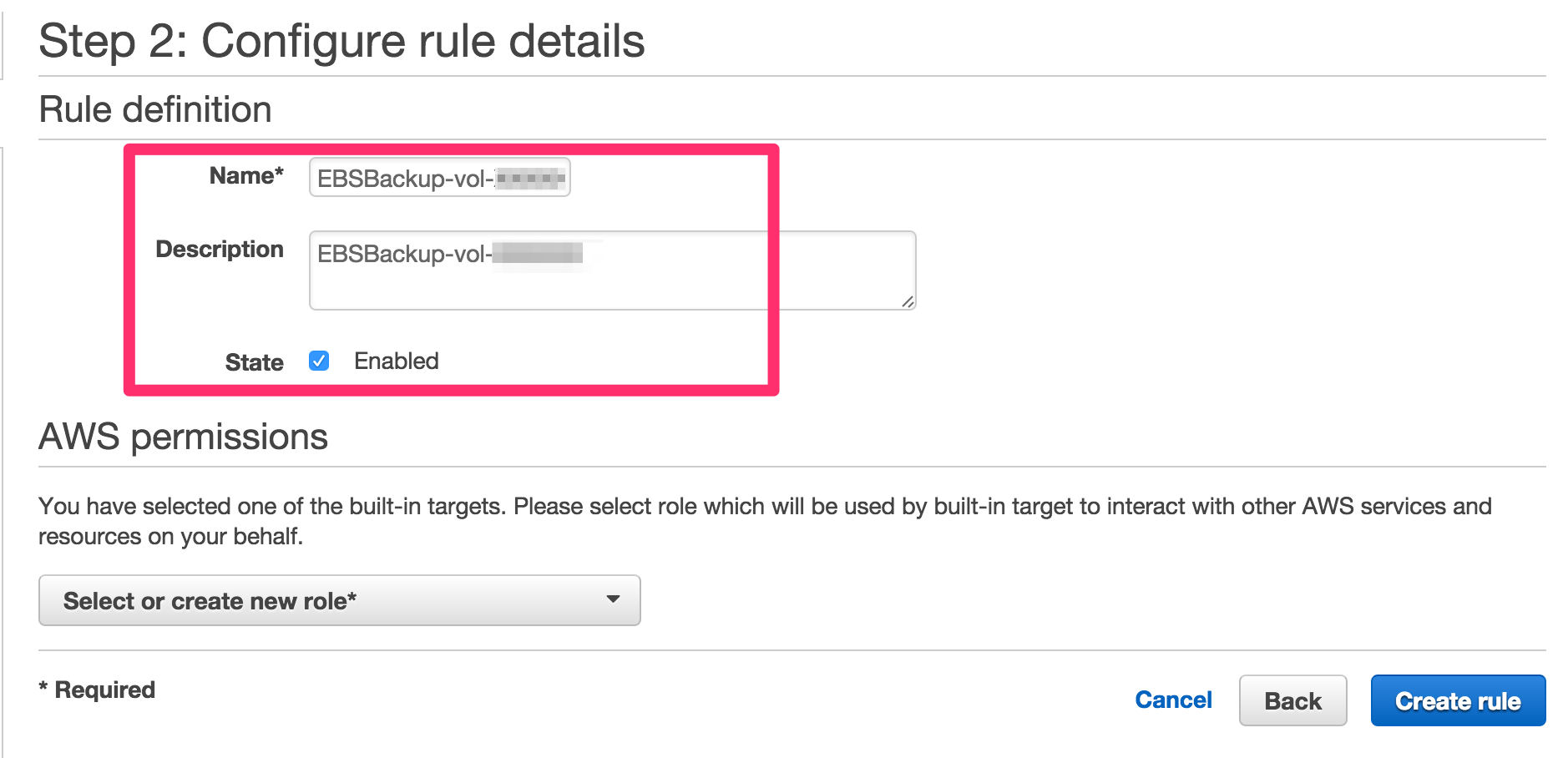Click the Required fields note asterisk
Viewport: 1568px width, 758px height.
(43, 689)
